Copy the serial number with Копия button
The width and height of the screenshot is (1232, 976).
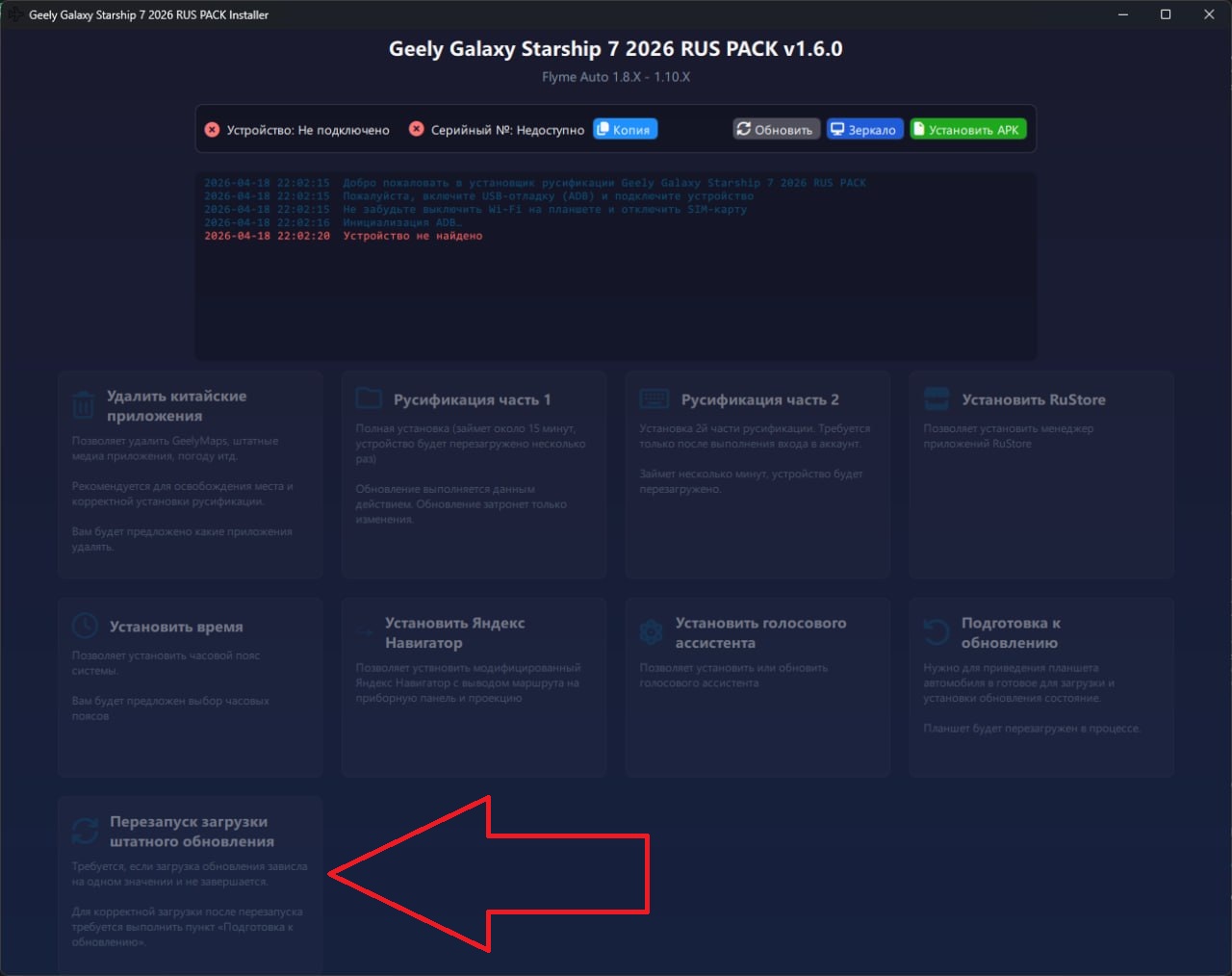pyautogui.click(x=625, y=129)
